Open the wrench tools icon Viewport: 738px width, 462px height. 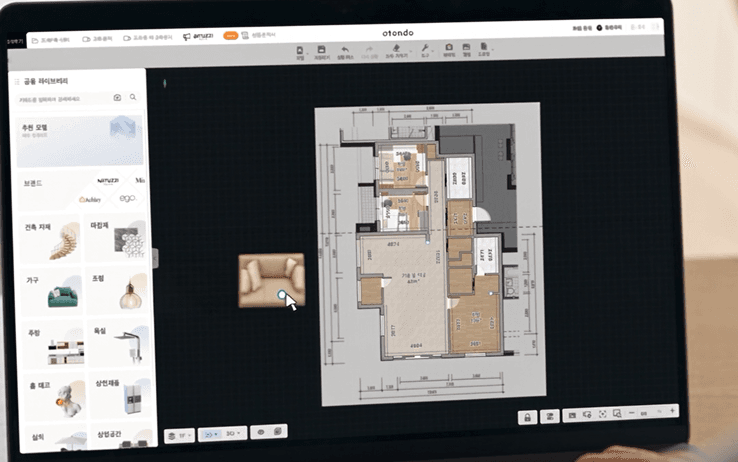tap(425, 48)
